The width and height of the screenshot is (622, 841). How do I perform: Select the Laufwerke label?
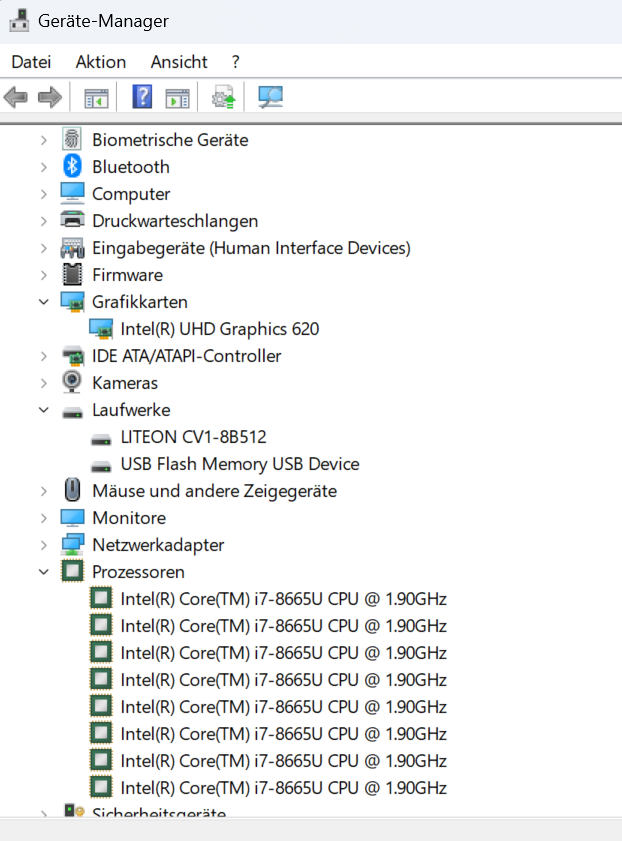[x=131, y=410]
